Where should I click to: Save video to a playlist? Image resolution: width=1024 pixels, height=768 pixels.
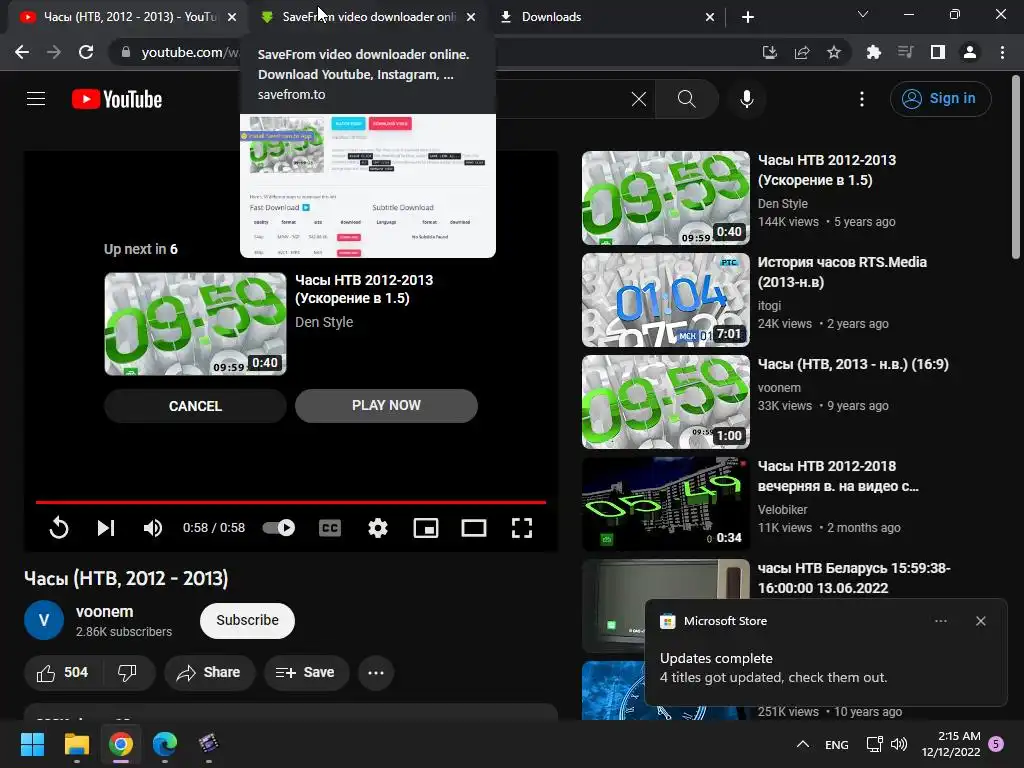[x=306, y=673]
